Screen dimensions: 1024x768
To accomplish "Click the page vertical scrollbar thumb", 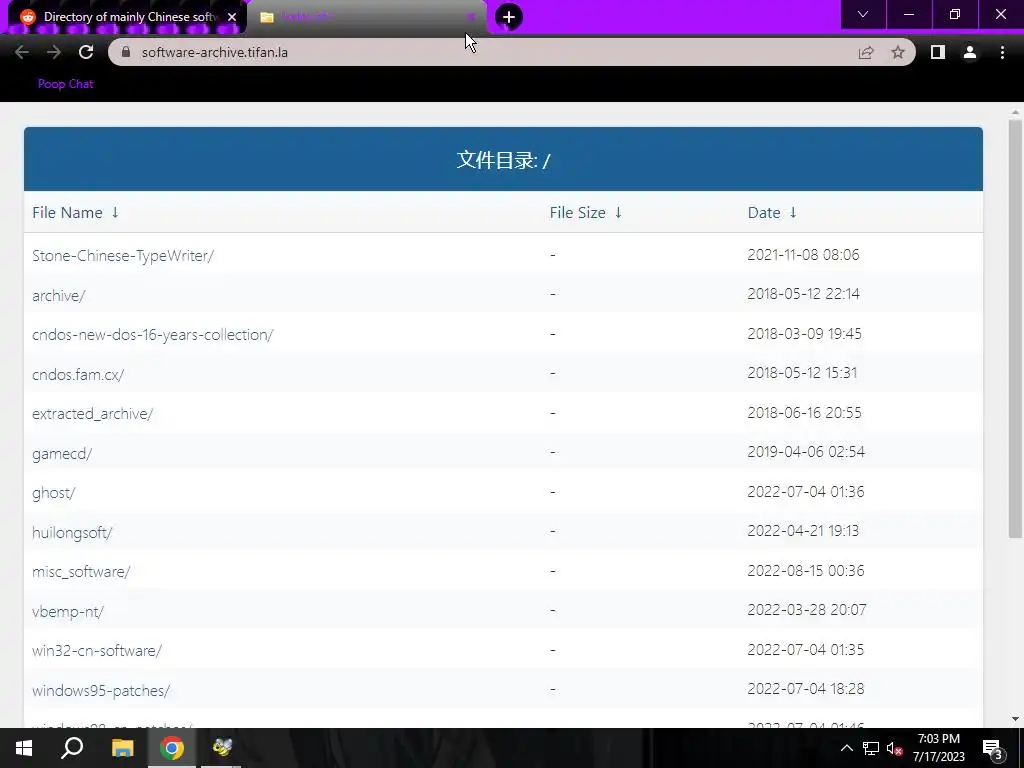I will pyautogui.click(x=1015, y=328).
